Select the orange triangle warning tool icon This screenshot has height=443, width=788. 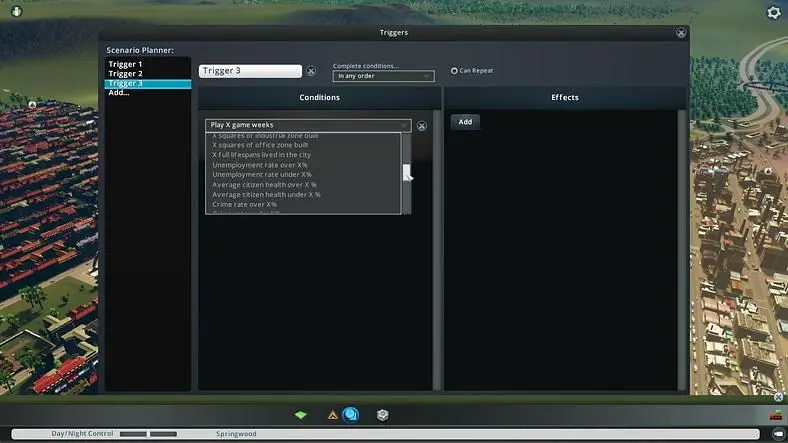point(332,415)
